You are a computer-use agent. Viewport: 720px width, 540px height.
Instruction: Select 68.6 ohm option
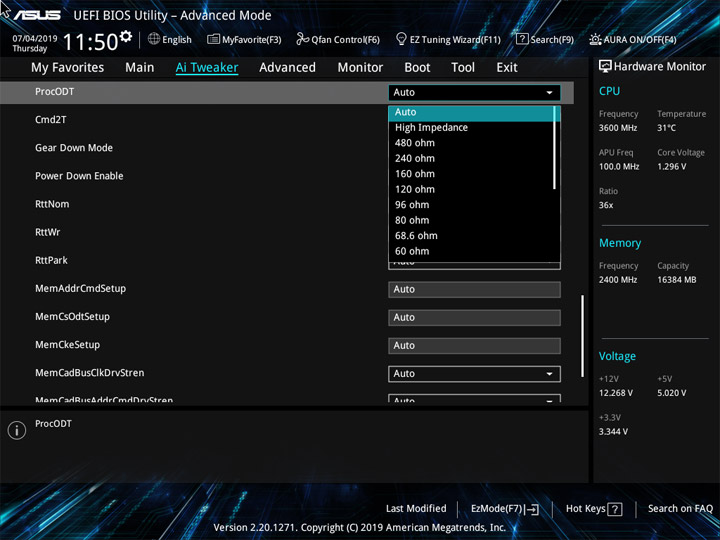tap(471, 236)
